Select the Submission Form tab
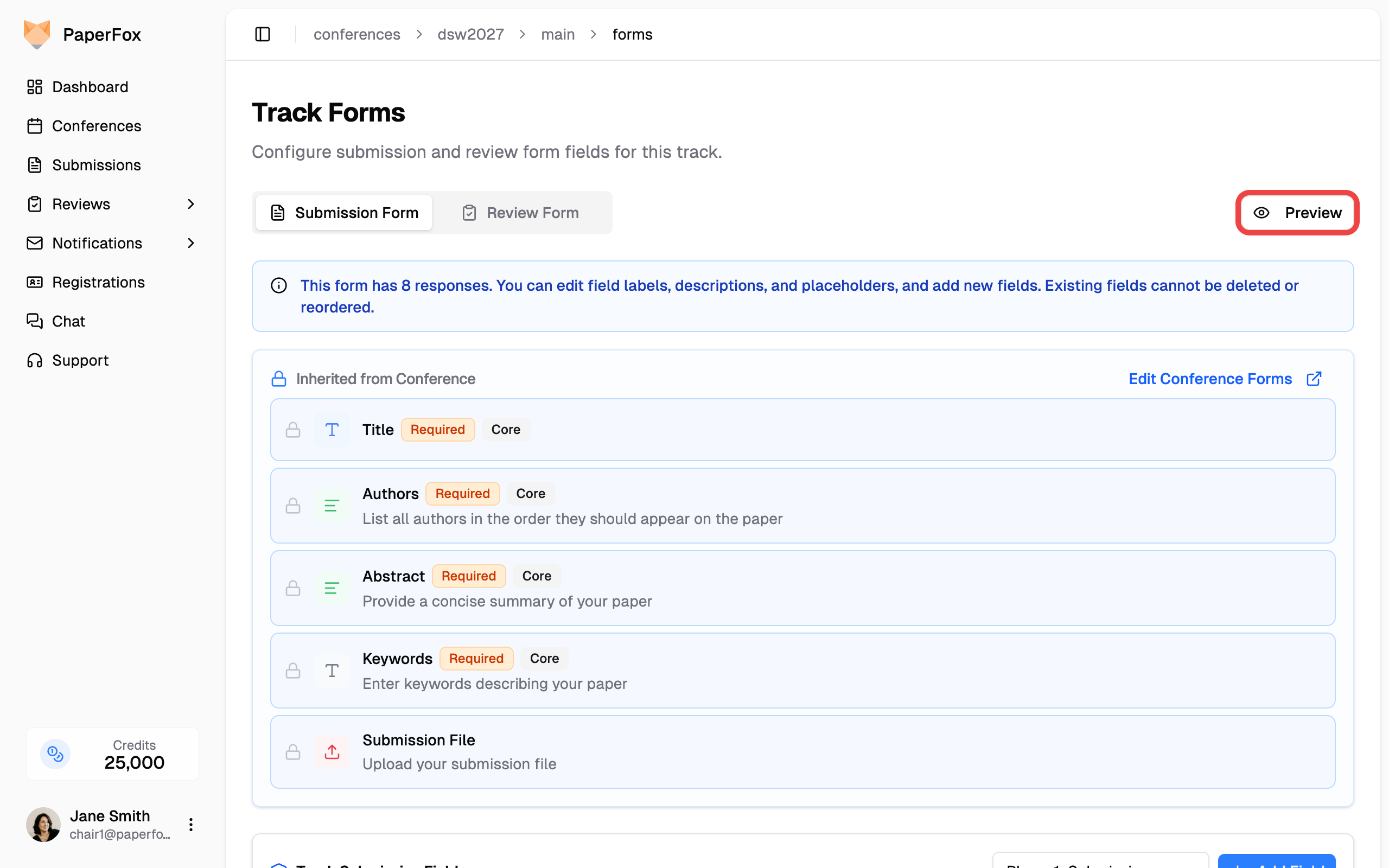Viewport: 1389px width, 868px height. point(345,213)
